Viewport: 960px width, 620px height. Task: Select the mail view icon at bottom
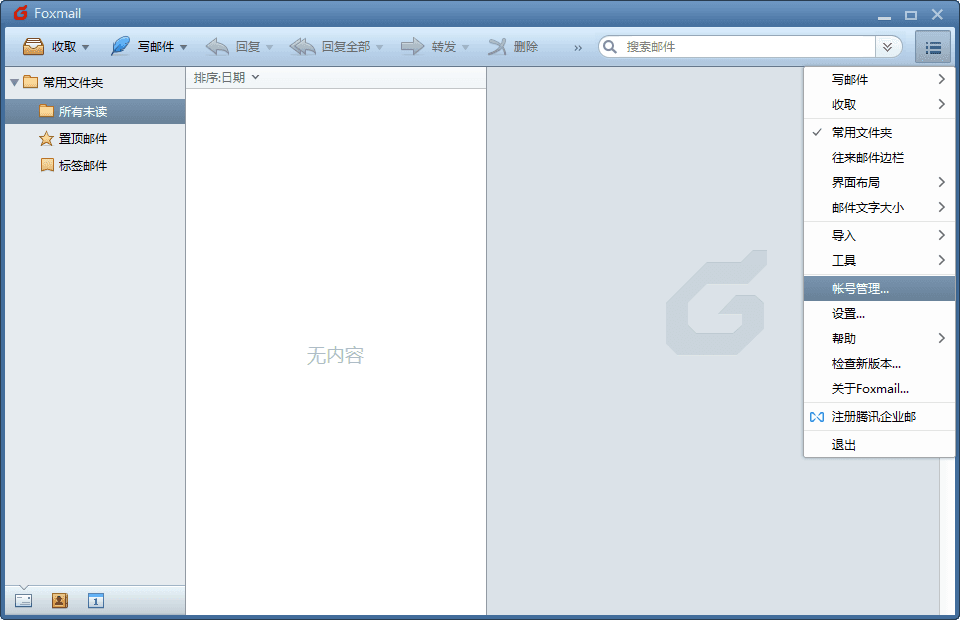click(x=24, y=601)
